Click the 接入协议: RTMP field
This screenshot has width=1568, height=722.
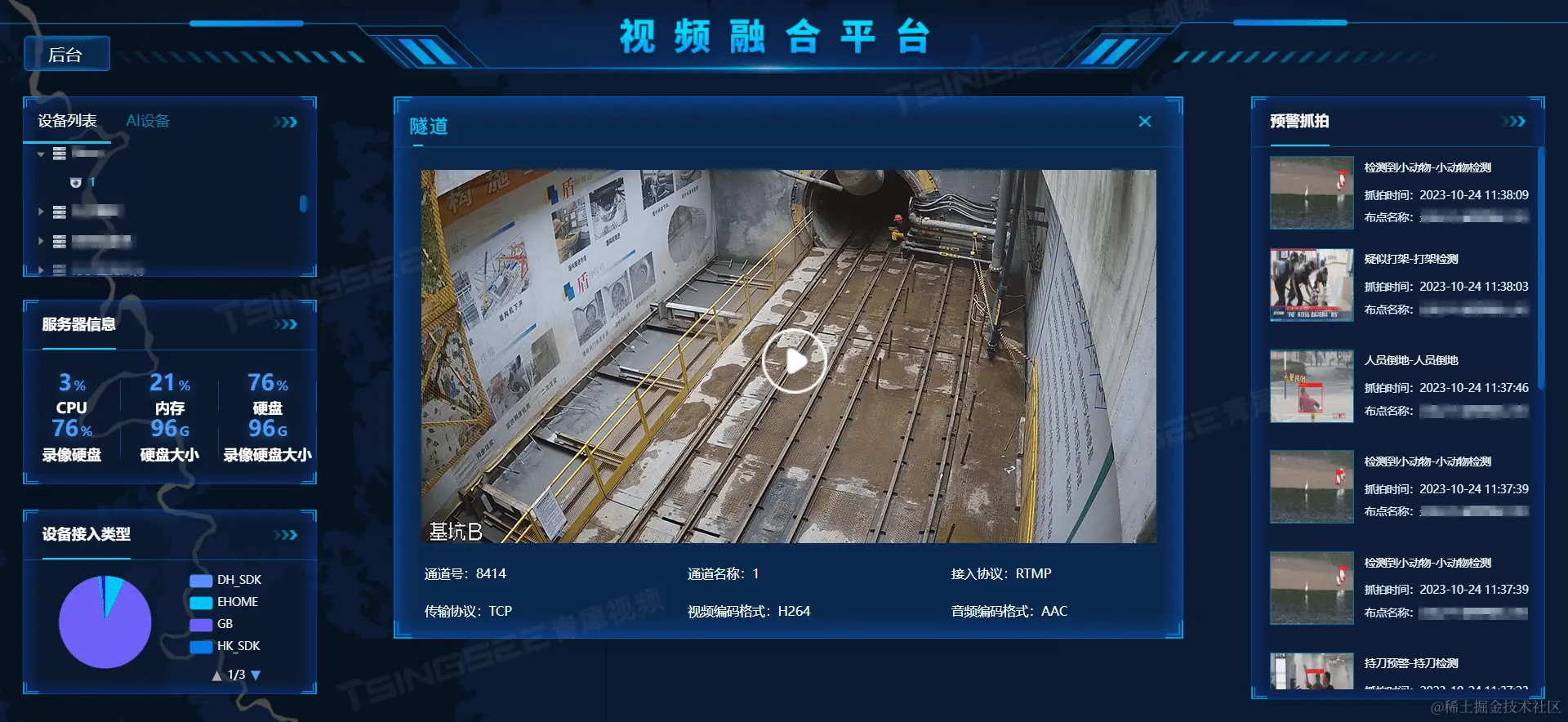point(1001,574)
